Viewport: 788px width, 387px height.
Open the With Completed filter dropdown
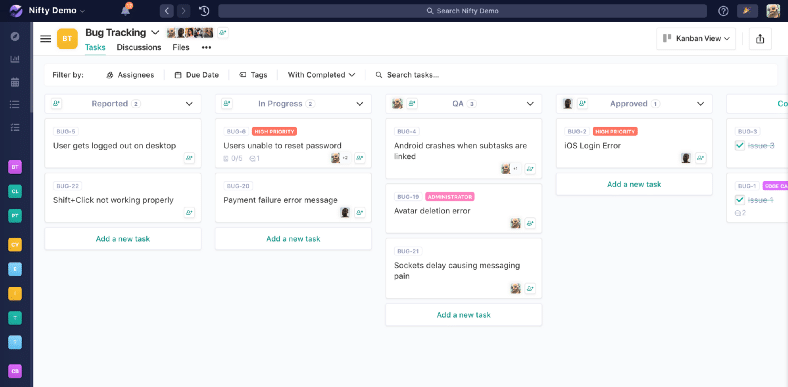click(321, 75)
